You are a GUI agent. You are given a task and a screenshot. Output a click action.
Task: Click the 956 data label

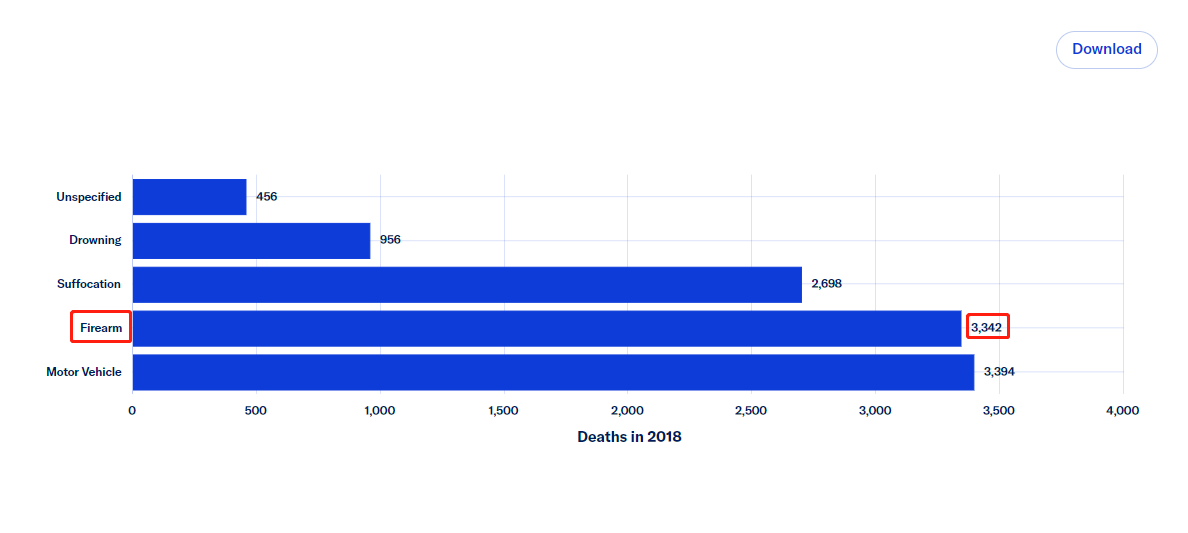click(390, 241)
